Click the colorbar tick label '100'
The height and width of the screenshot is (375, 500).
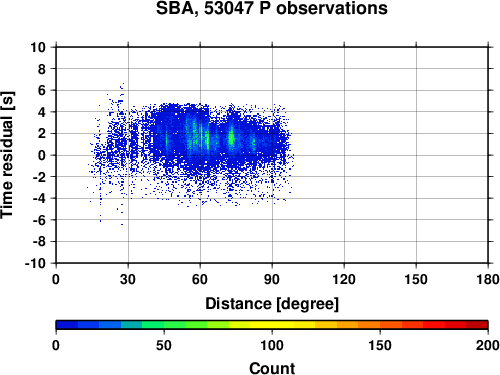coord(272,345)
